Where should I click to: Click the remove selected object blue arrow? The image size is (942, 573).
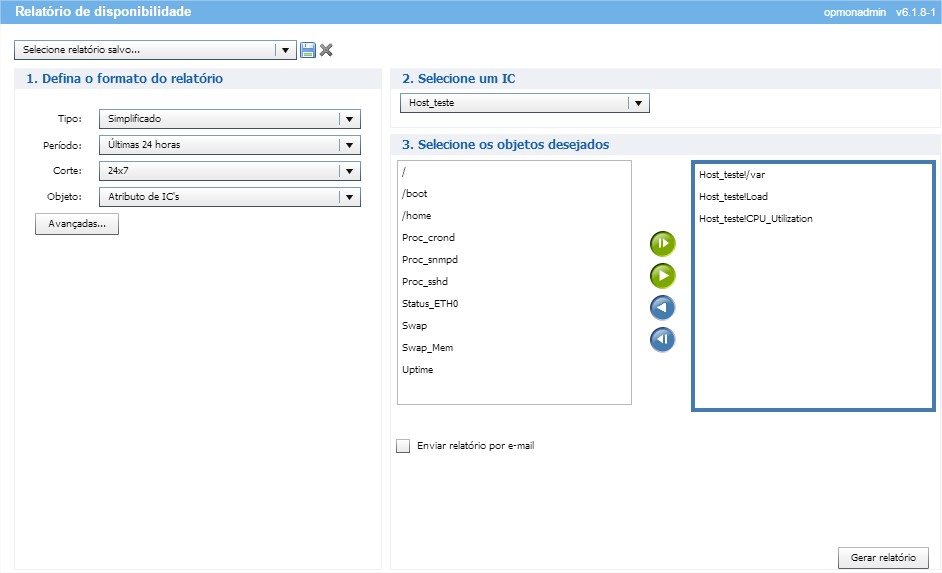(x=662, y=307)
